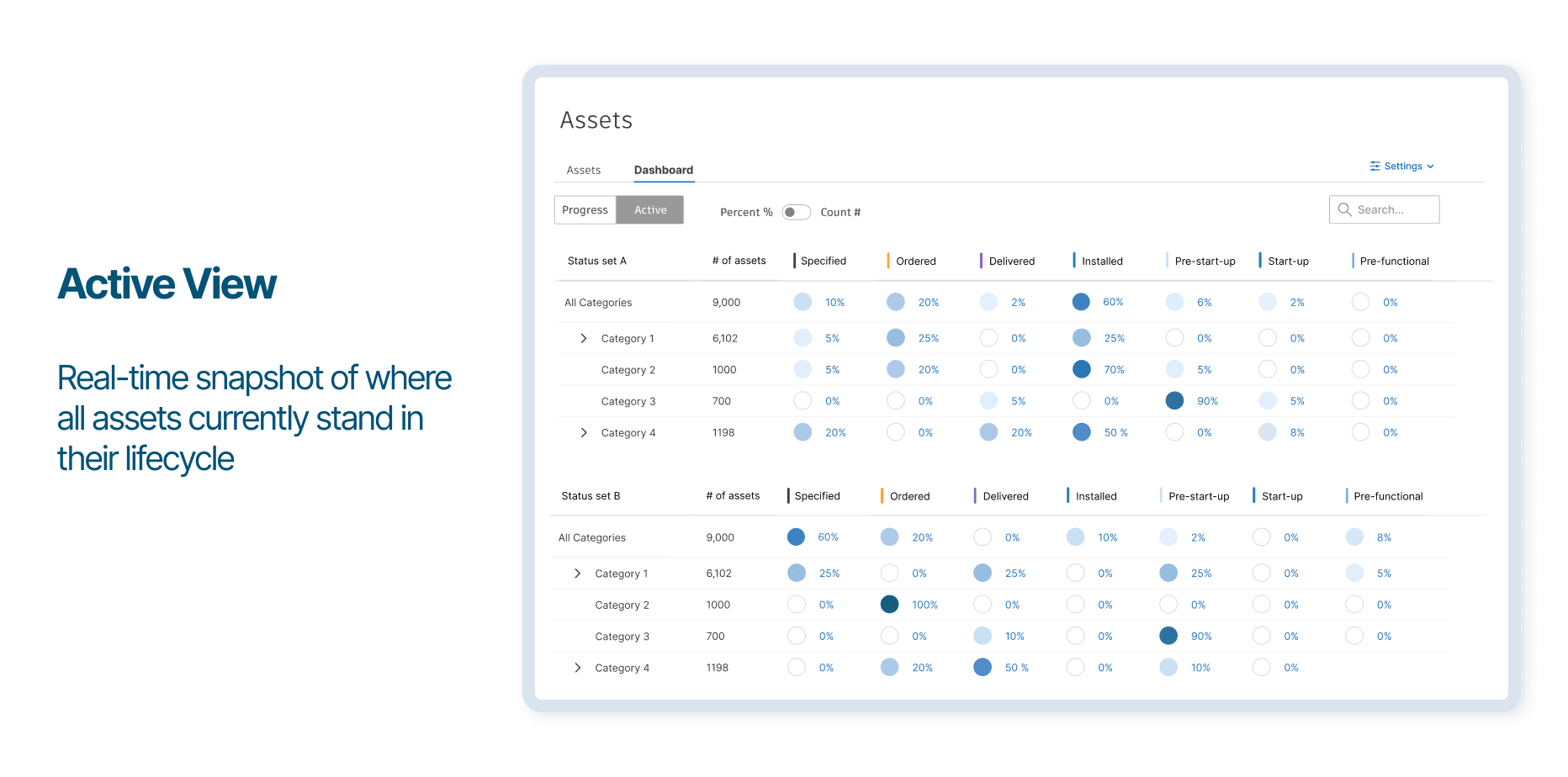
Task: Click 90% Pre-start-up circle, Category 3, set A
Action: (x=1174, y=401)
